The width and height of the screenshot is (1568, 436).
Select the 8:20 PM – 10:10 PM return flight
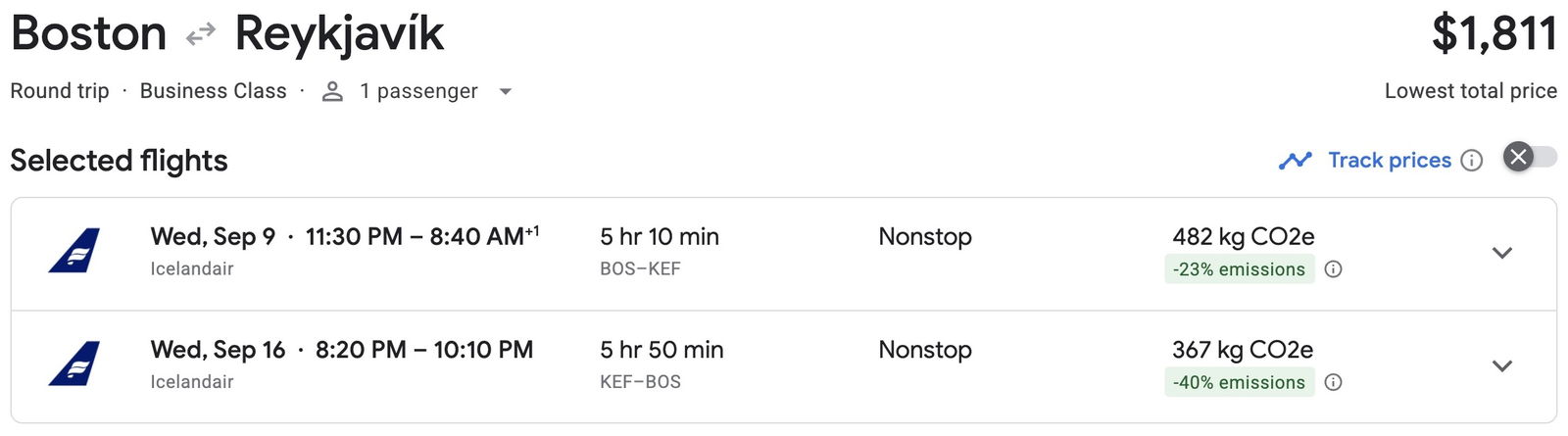coord(423,350)
